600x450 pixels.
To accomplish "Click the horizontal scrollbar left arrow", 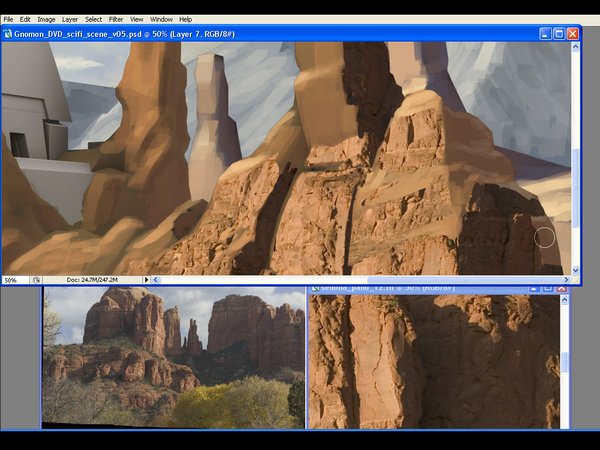I will pyautogui.click(x=156, y=280).
